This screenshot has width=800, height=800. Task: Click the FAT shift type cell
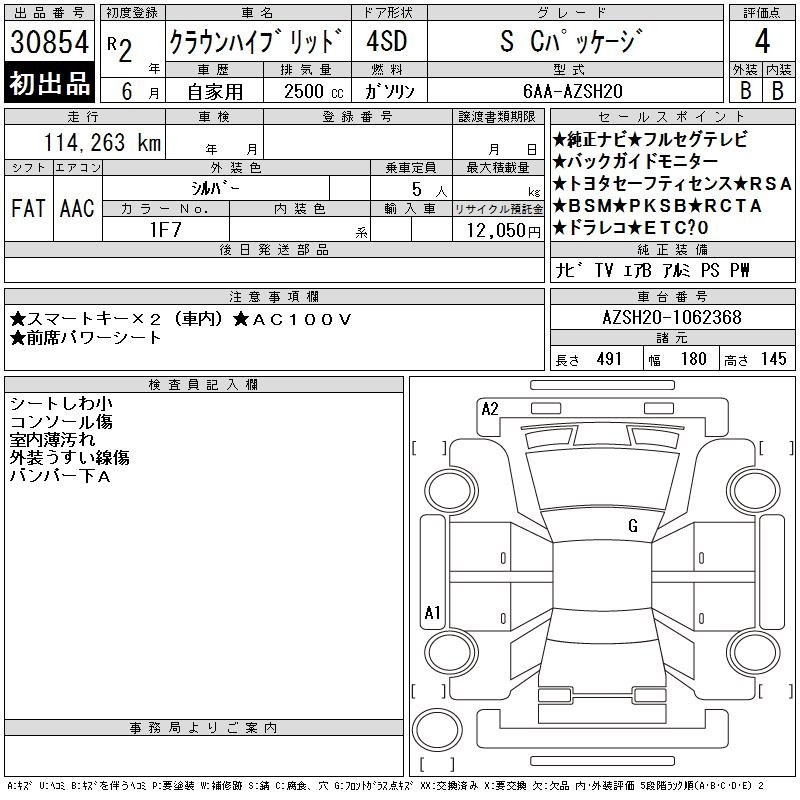click(29, 208)
